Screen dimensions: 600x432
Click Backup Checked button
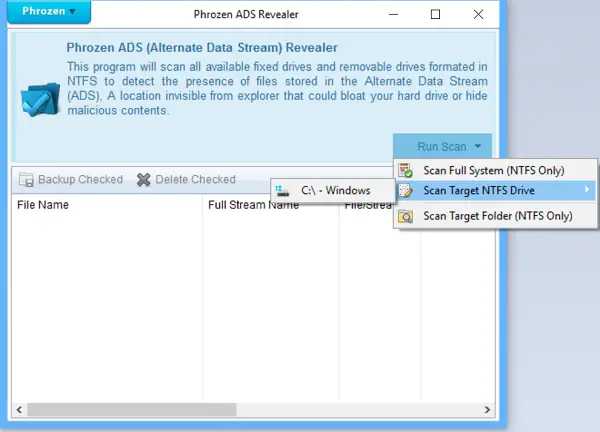tap(71, 179)
